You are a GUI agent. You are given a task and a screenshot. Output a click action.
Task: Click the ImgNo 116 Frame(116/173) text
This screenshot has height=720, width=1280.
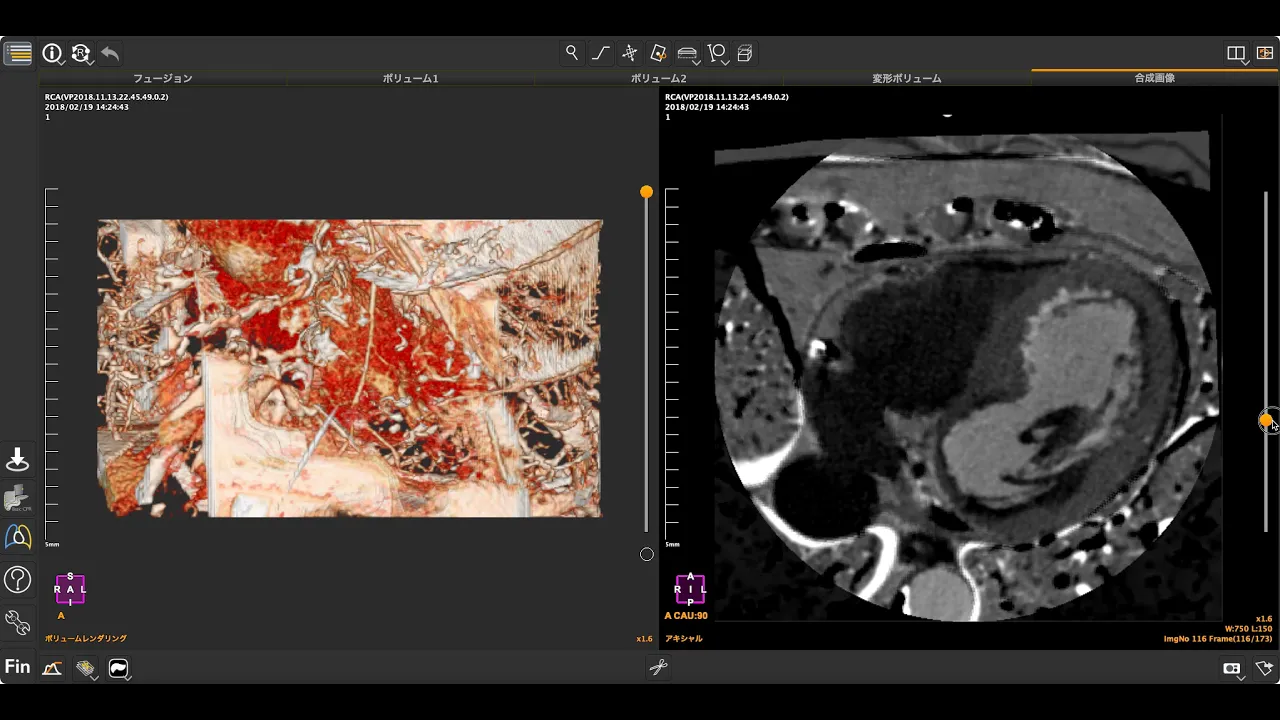pos(1218,638)
